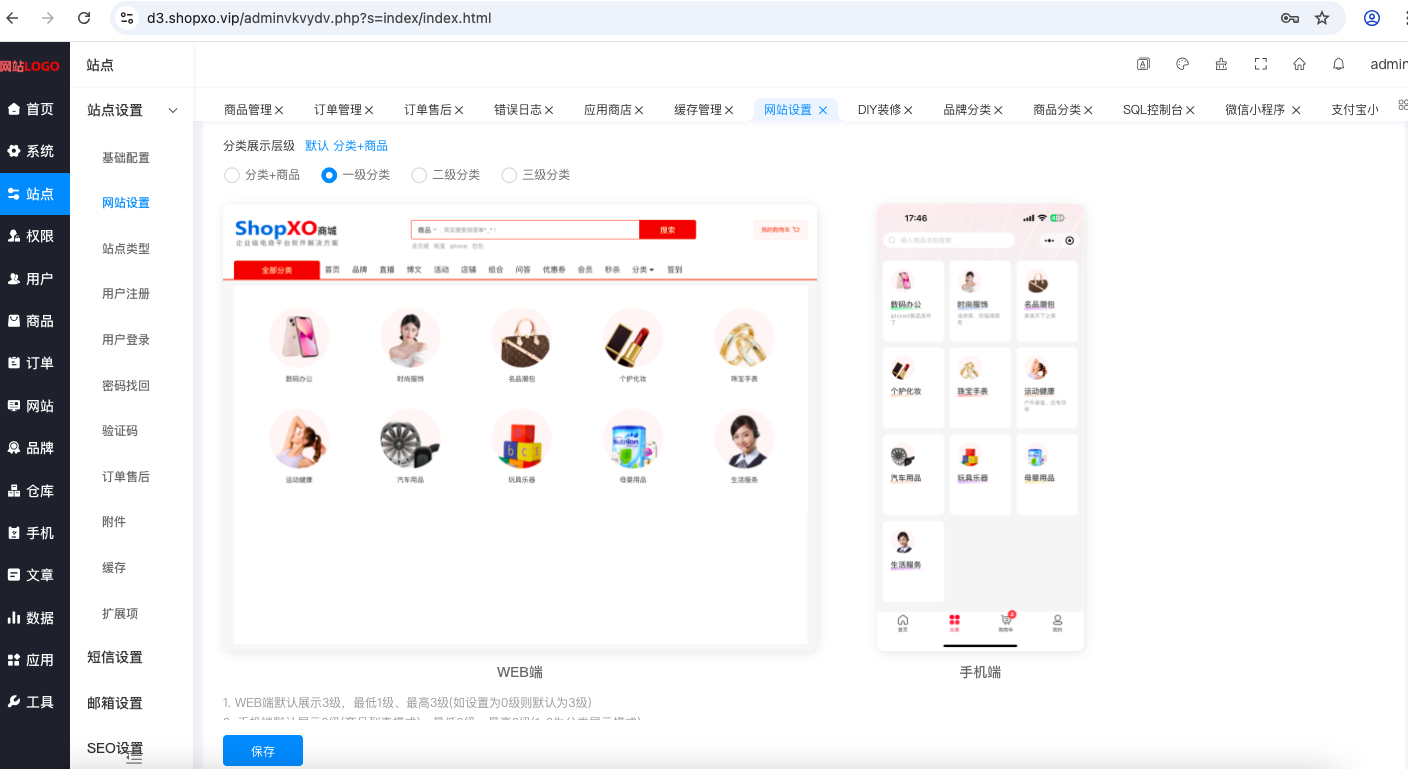Click the sidebar collapse icon beside SEO设置

(x=134, y=759)
